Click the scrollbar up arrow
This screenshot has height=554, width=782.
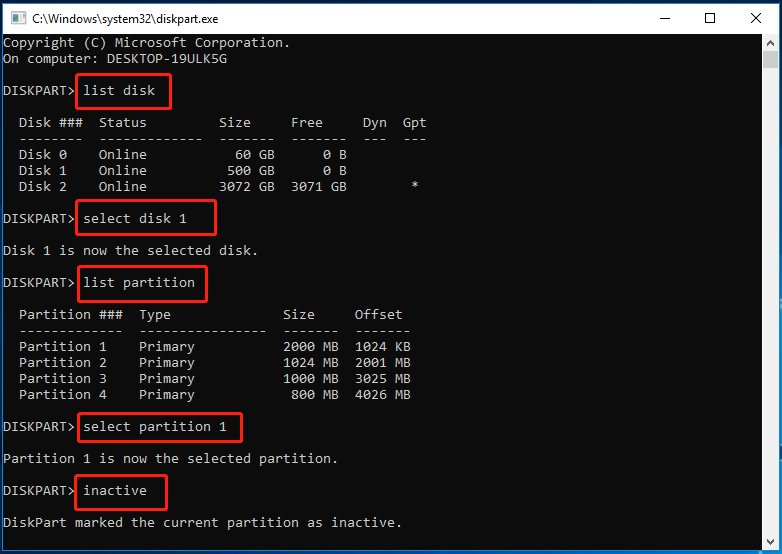[772, 43]
